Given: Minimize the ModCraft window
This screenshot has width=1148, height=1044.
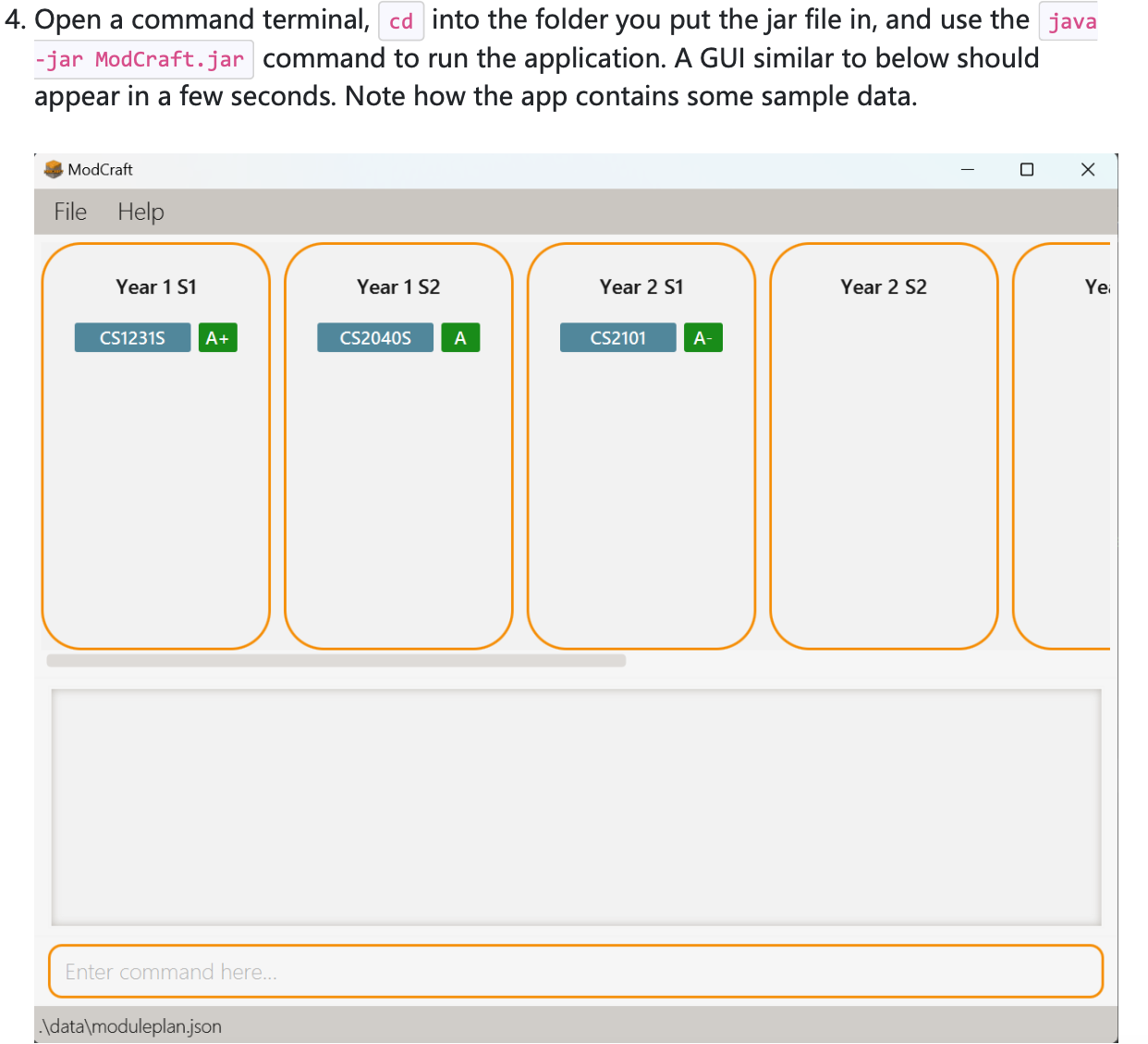Looking at the screenshot, I should click(x=968, y=170).
